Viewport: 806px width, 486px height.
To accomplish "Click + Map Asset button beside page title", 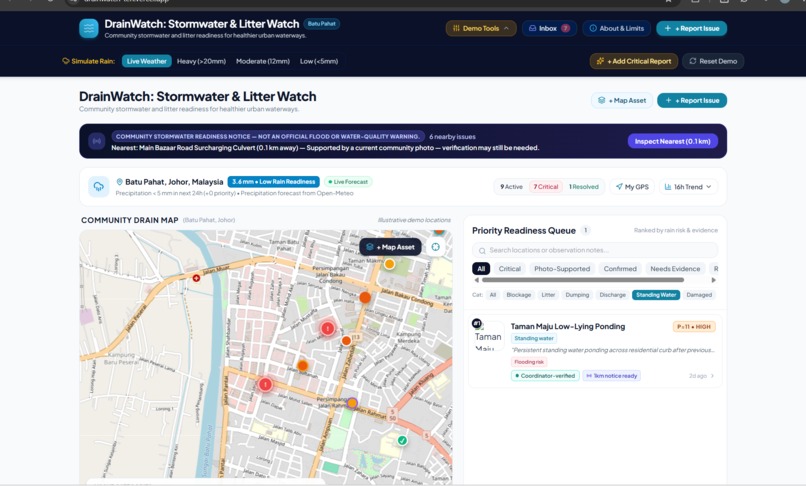I will [x=622, y=100].
